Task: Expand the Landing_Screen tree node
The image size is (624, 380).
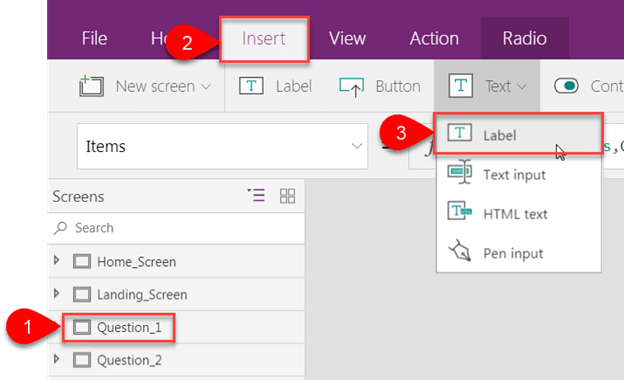Action: click(x=57, y=293)
